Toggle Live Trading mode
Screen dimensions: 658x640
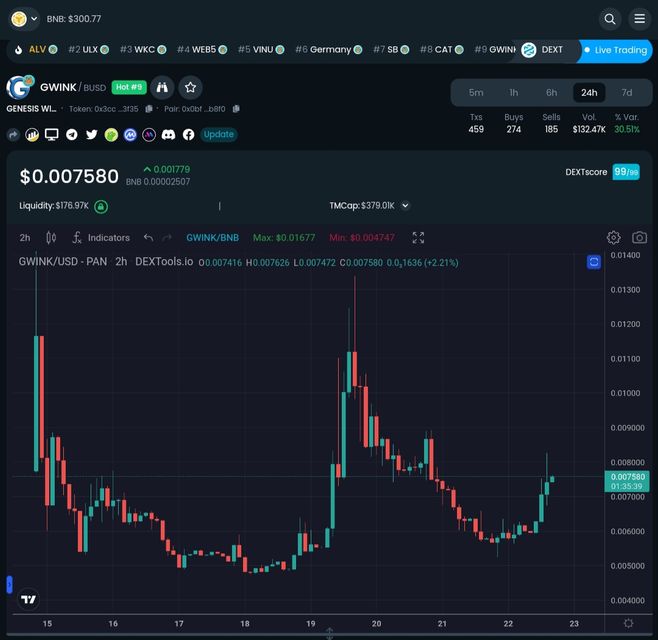(x=615, y=50)
